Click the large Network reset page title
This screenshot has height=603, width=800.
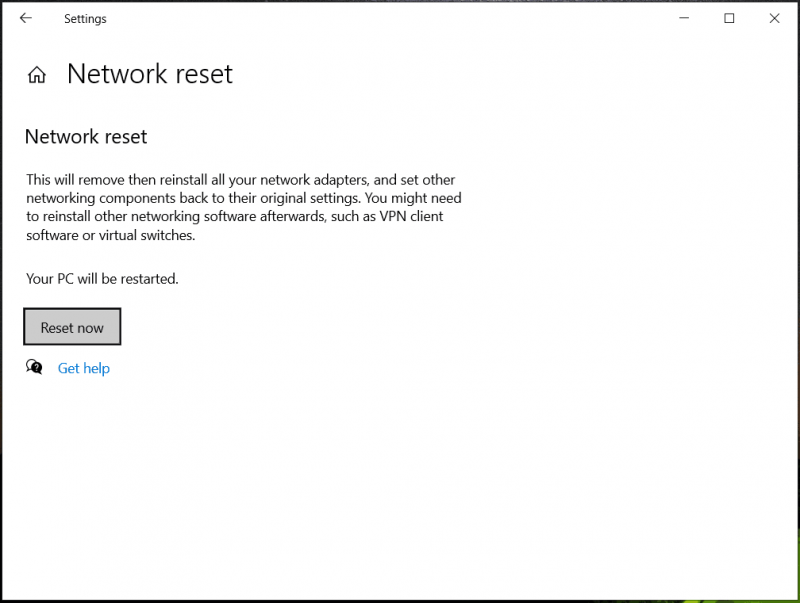(x=150, y=74)
